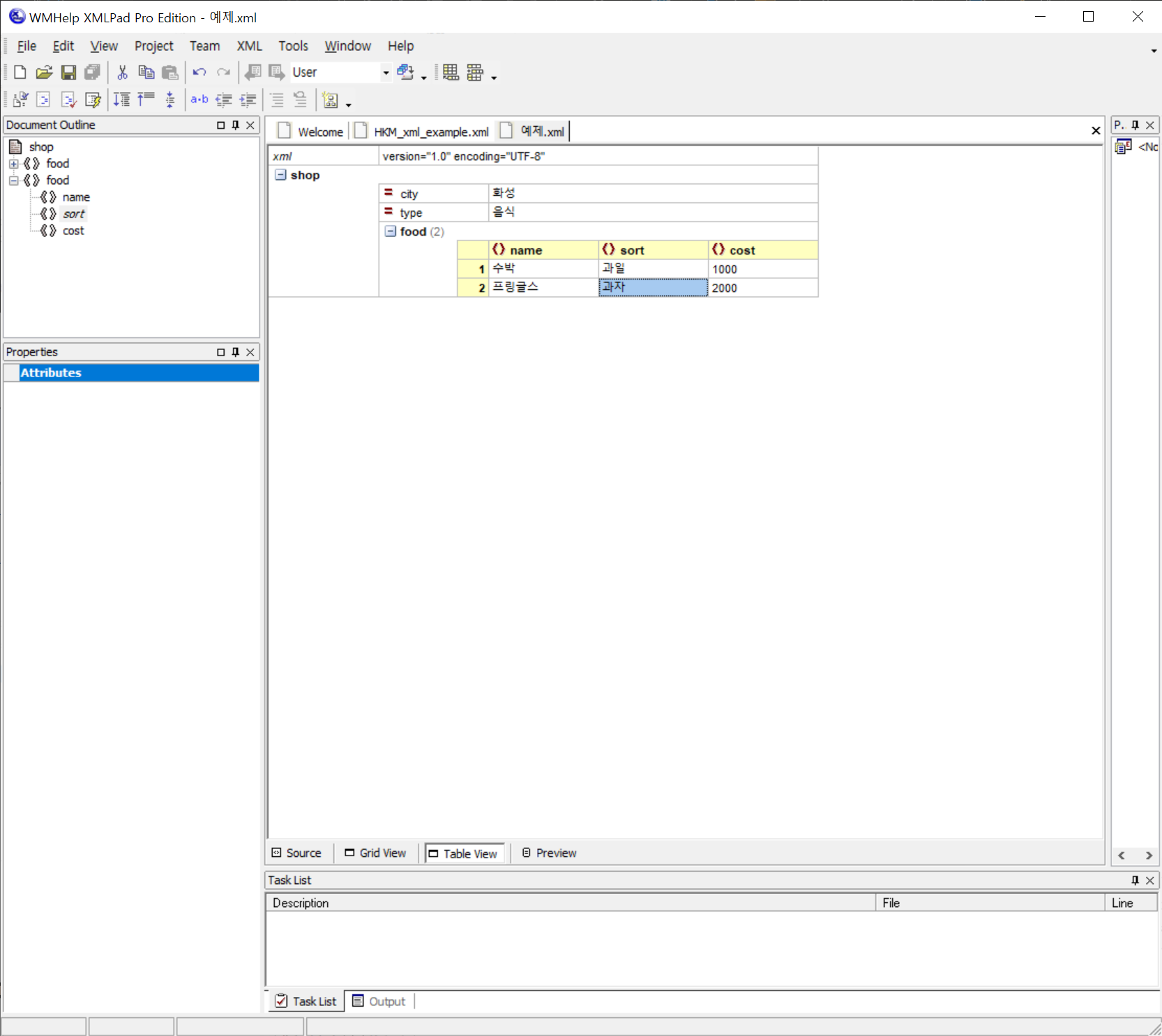Screen dimensions: 1162x1036
Task: Open the Preview view
Action: pyautogui.click(x=550, y=853)
